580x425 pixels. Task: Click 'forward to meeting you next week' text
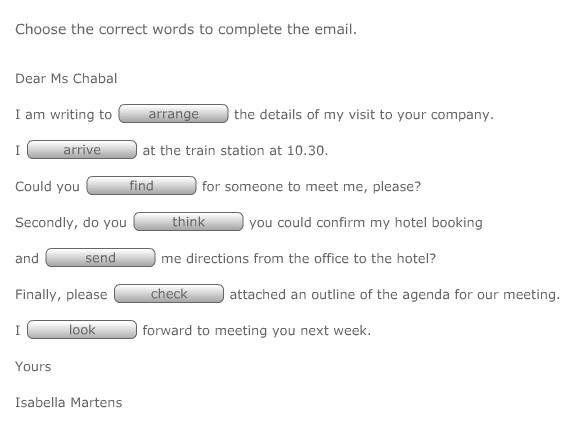pos(255,331)
